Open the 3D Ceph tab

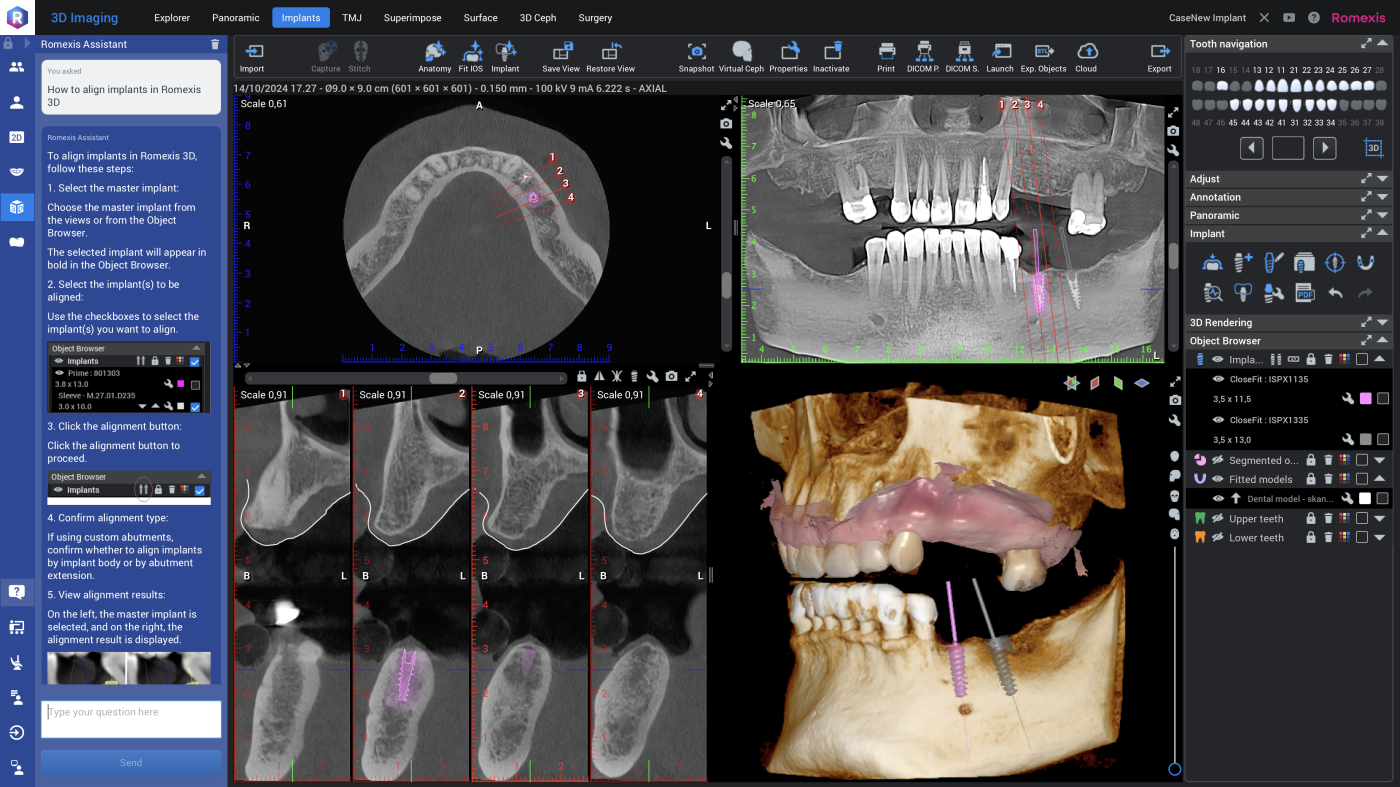538,18
